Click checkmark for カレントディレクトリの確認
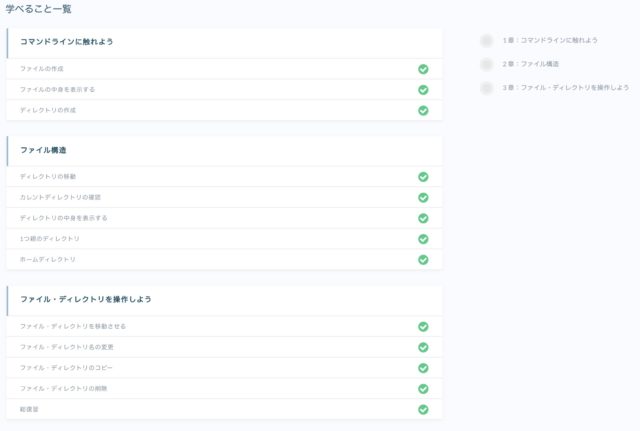 tap(423, 197)
